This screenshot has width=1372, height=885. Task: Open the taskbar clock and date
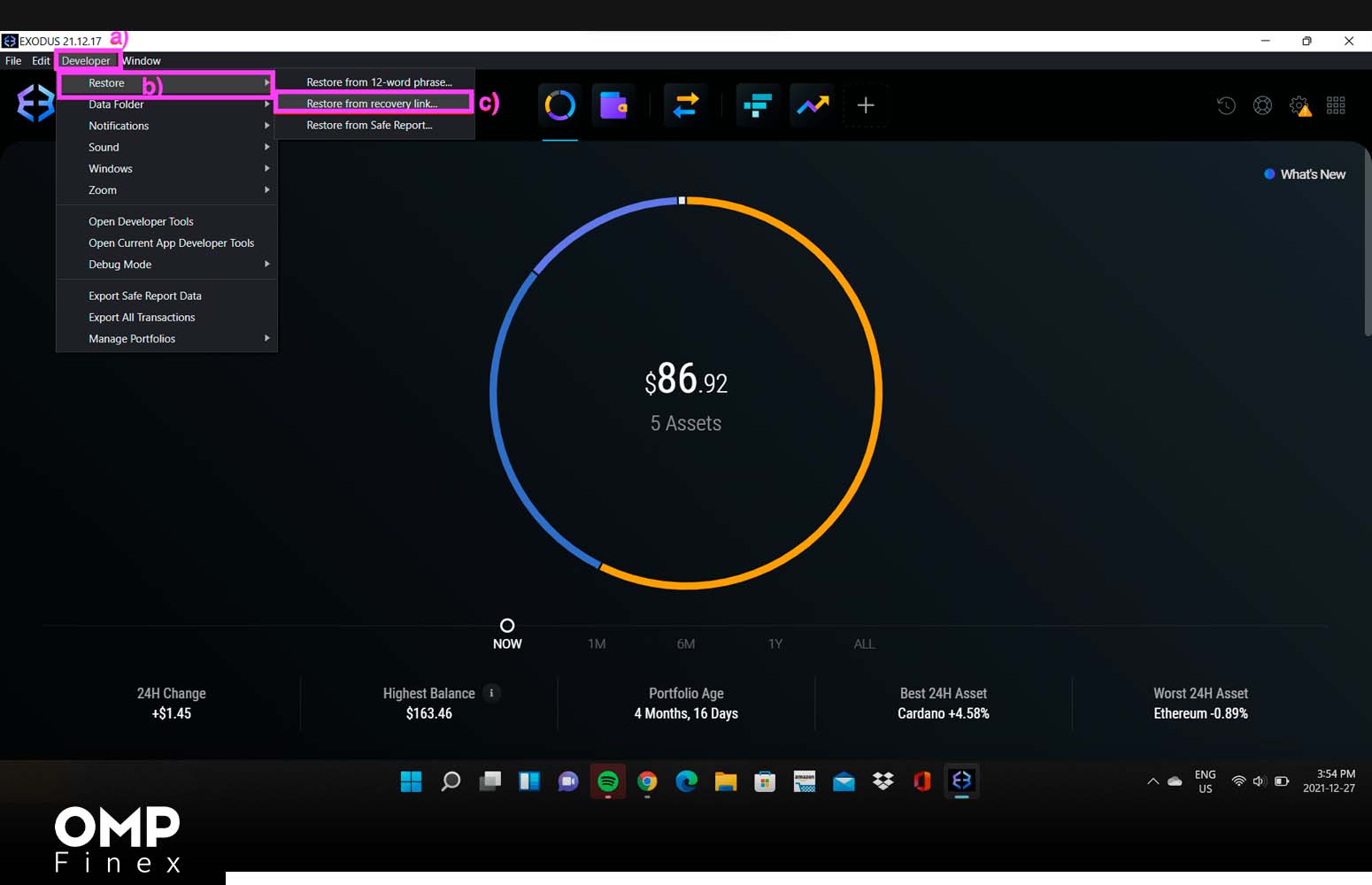[1329, 781]
